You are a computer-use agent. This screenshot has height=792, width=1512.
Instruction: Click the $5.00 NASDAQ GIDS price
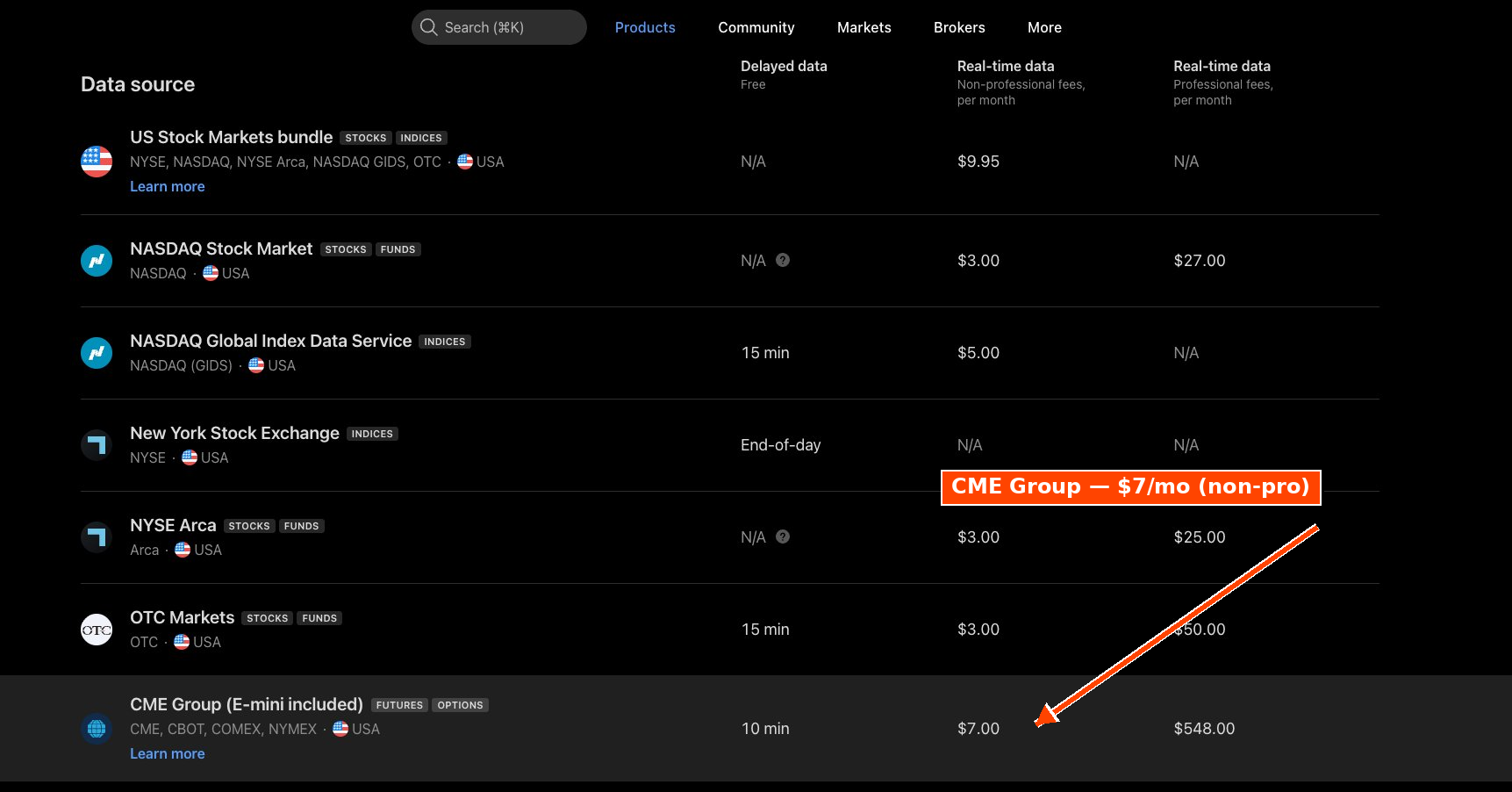[978, 353]
